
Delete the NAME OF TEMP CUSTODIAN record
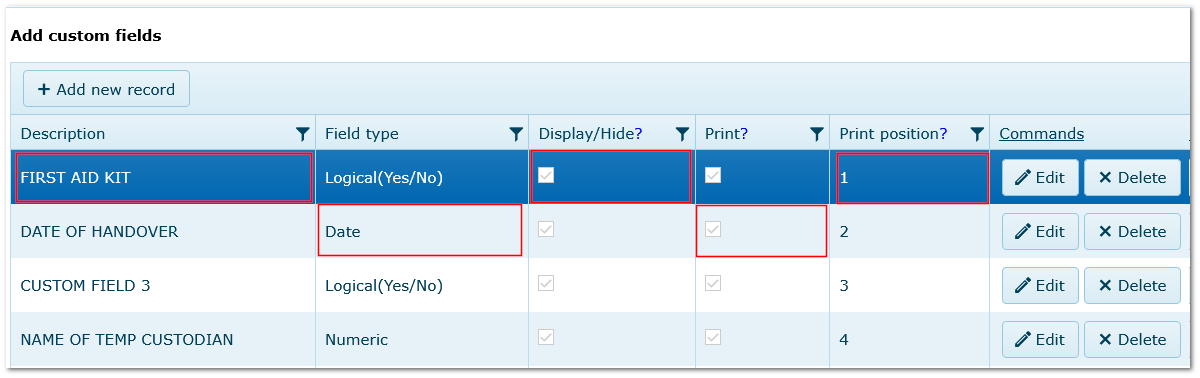pyautogui.click(x=1132, y=339)
